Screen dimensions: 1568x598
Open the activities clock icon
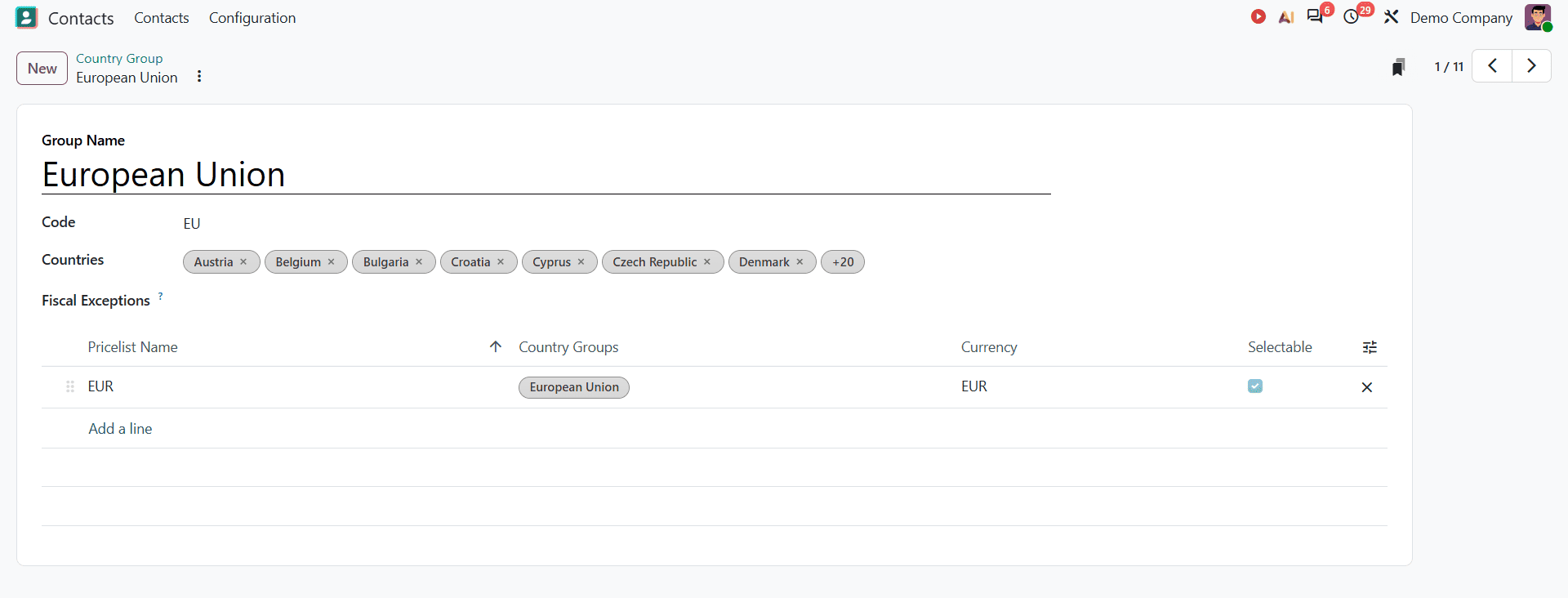(x=1352, y=17)
